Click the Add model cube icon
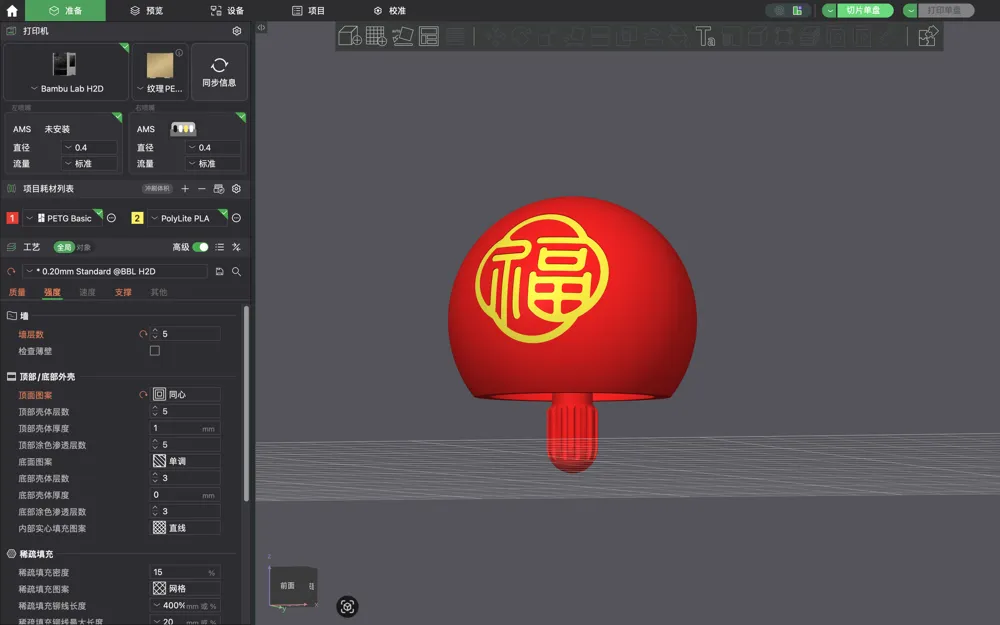The width and height of the screenshot is (1000, 625). click(x=349, y=36)
